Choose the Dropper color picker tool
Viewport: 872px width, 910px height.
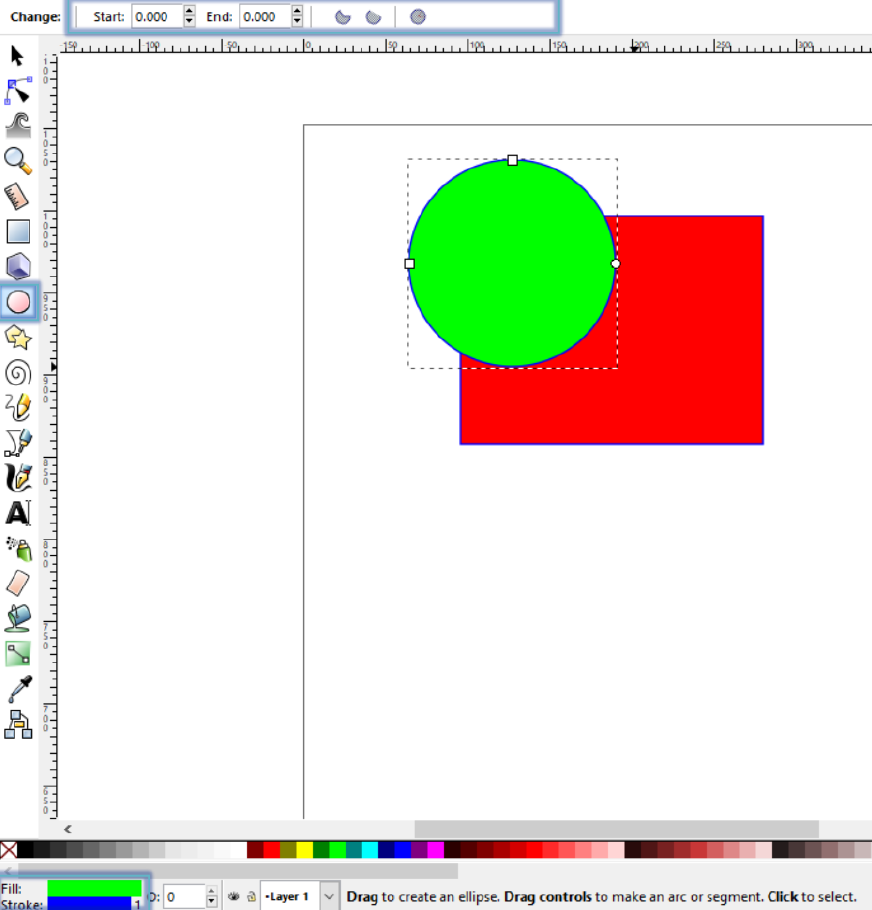coord(18,689)
